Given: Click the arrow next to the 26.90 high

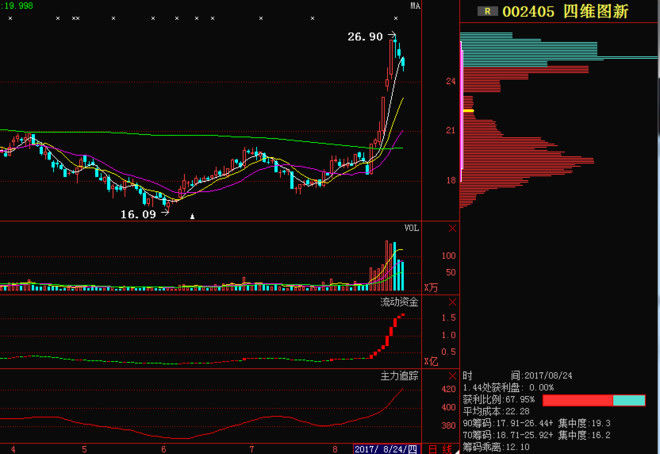Looking at the screenshot, I should coord(393,37).
